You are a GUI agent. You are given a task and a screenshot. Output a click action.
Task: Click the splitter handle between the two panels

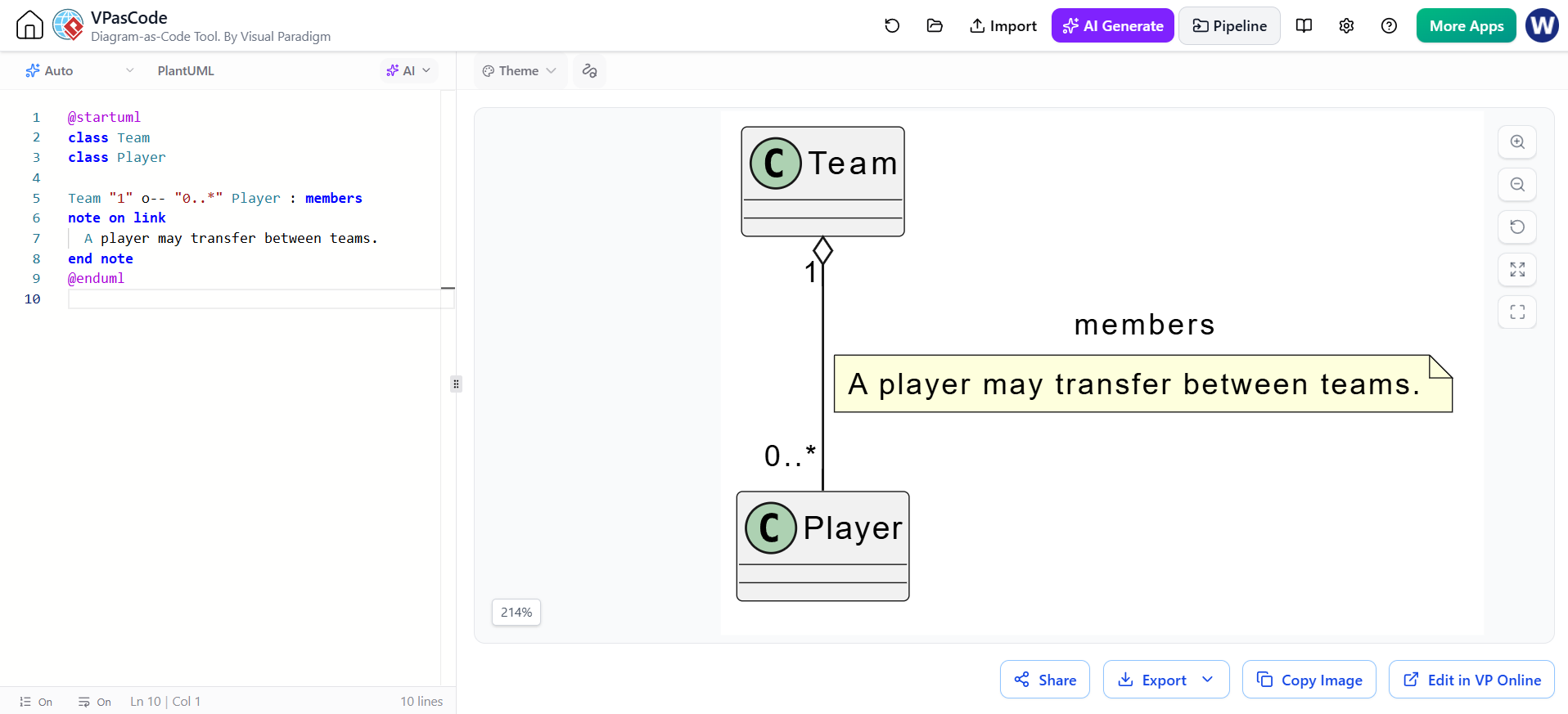click(456, 384)
